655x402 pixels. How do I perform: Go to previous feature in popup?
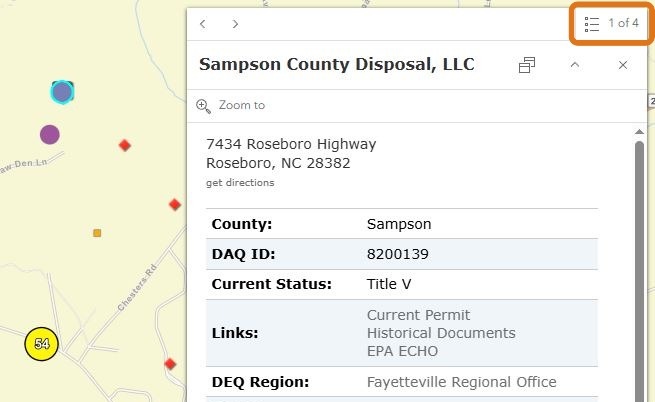pos(203,23)
